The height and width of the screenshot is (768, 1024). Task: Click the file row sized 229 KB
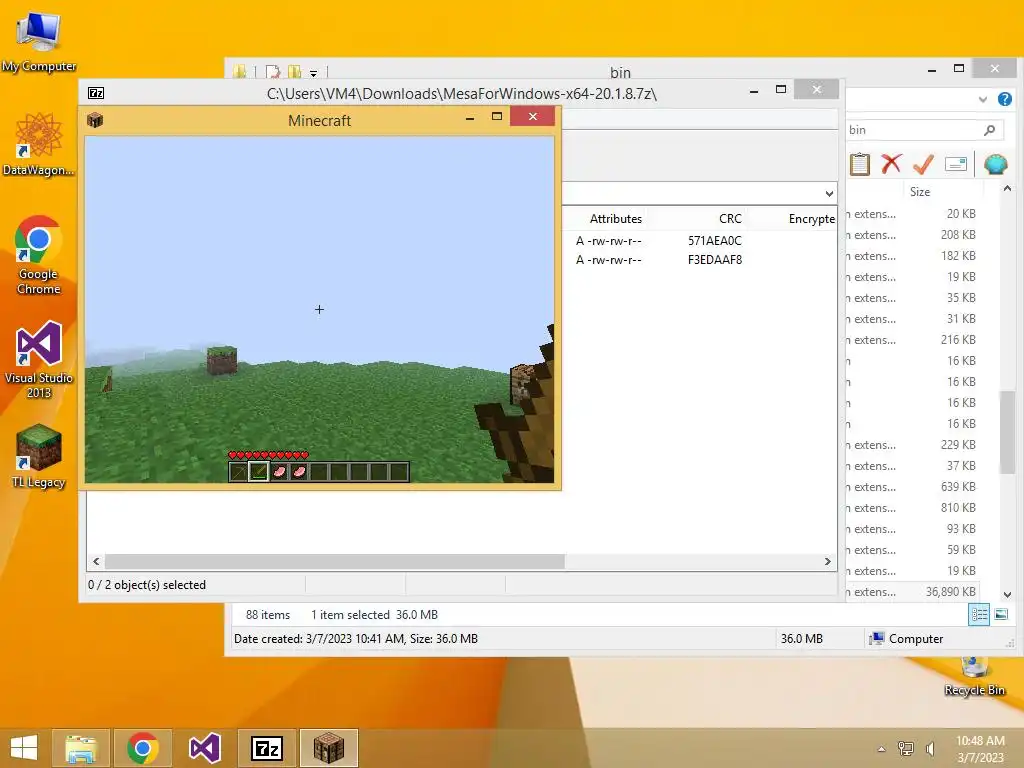911,445
